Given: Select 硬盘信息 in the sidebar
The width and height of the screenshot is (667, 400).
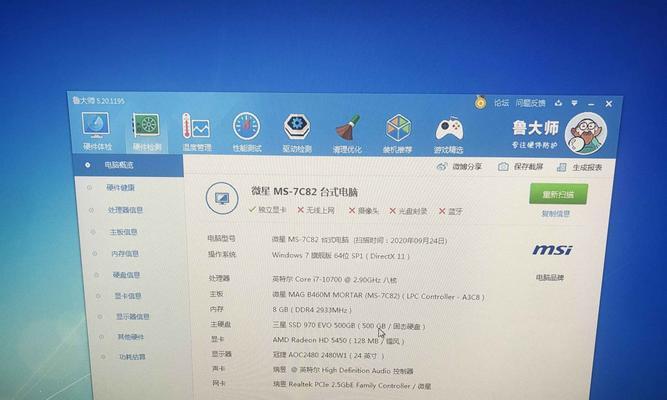Looking at the screenshot, I should click(x=126, y=275).
